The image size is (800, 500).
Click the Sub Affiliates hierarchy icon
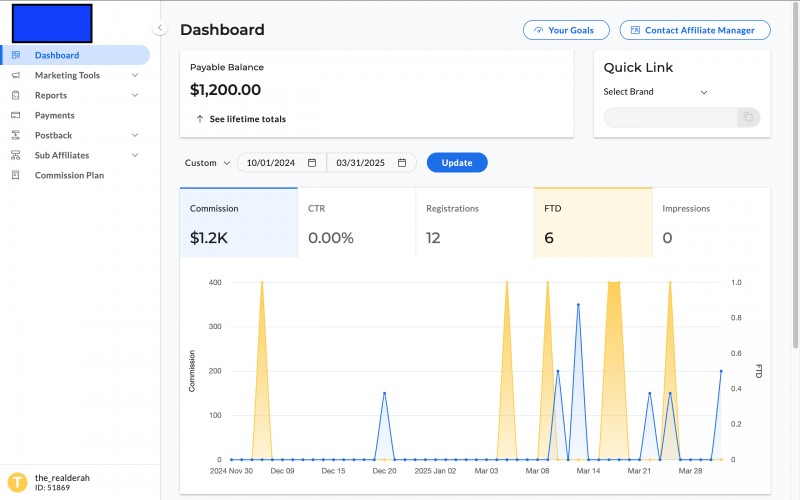tap(15, 155)
